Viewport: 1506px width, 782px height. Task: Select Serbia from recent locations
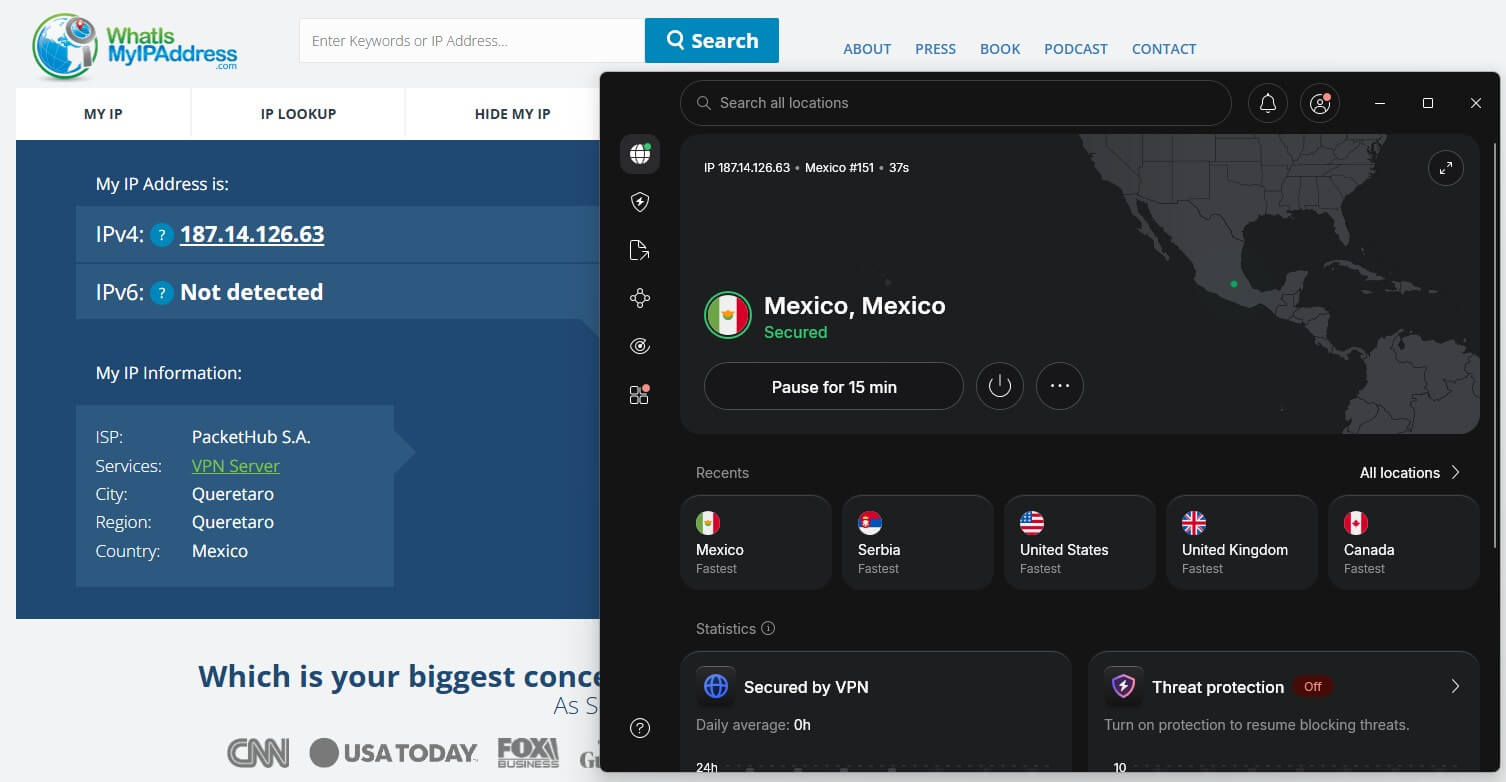click(x=918, y=542)
